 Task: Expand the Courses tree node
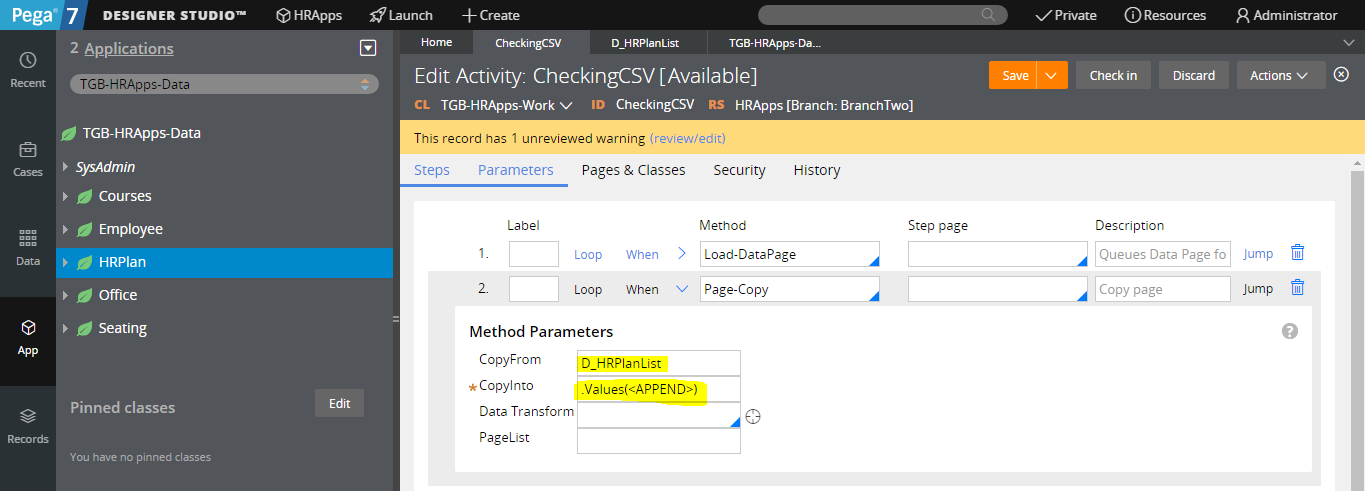tap(66, 196)
